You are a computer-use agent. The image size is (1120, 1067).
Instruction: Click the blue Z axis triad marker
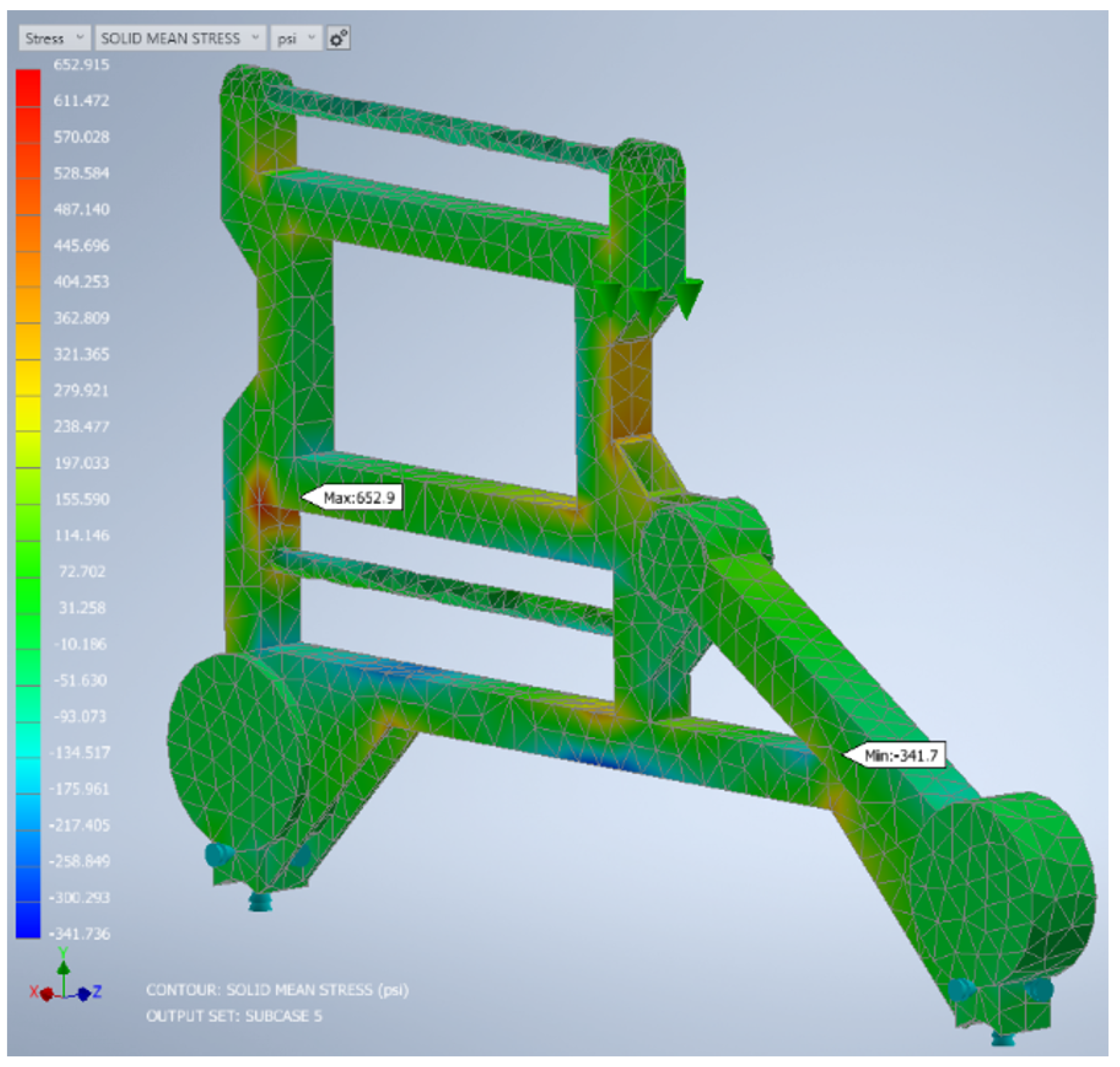point(84,994)
